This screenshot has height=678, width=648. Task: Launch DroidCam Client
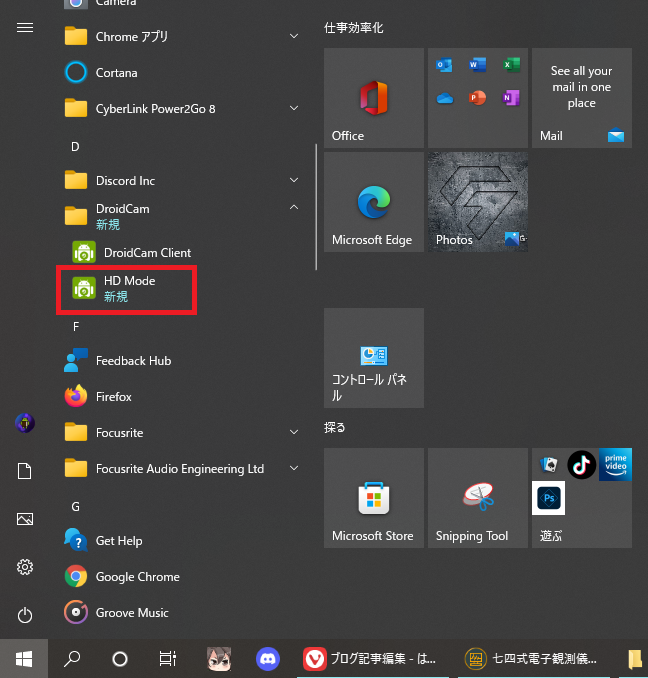coord(181,253)
